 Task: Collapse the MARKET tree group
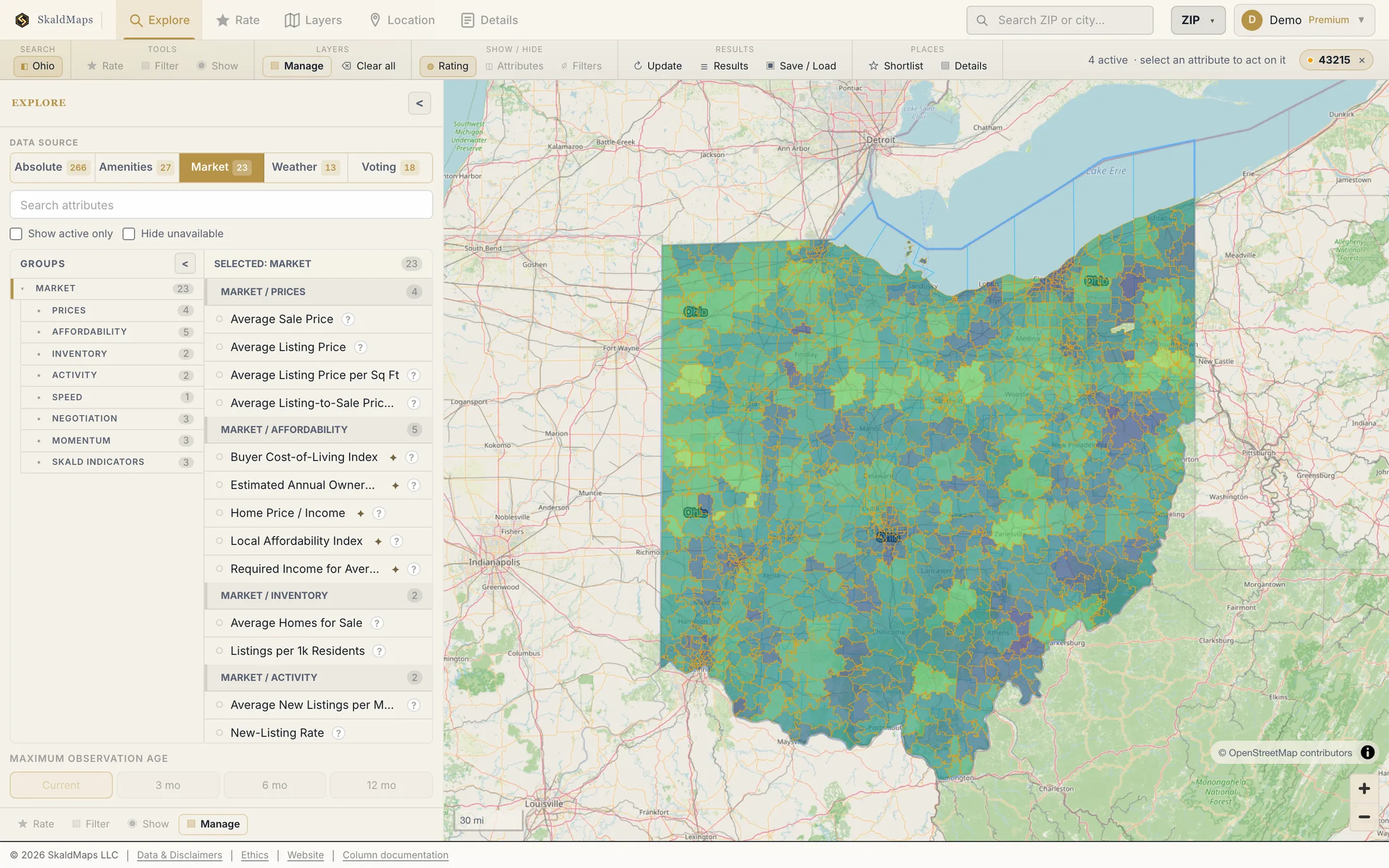(x=23, y=288)
